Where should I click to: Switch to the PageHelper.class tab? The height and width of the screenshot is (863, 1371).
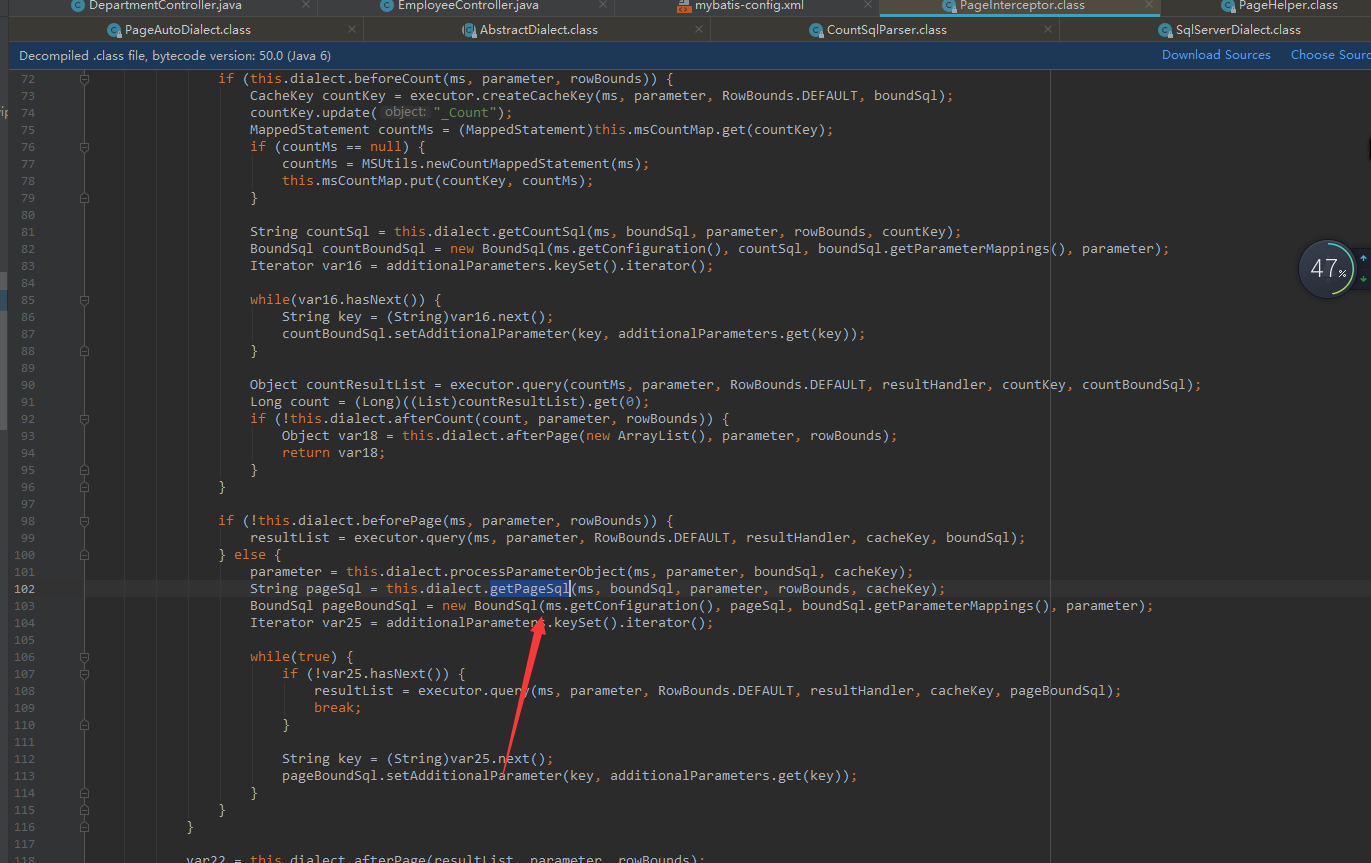click(x=1287, y=6)
